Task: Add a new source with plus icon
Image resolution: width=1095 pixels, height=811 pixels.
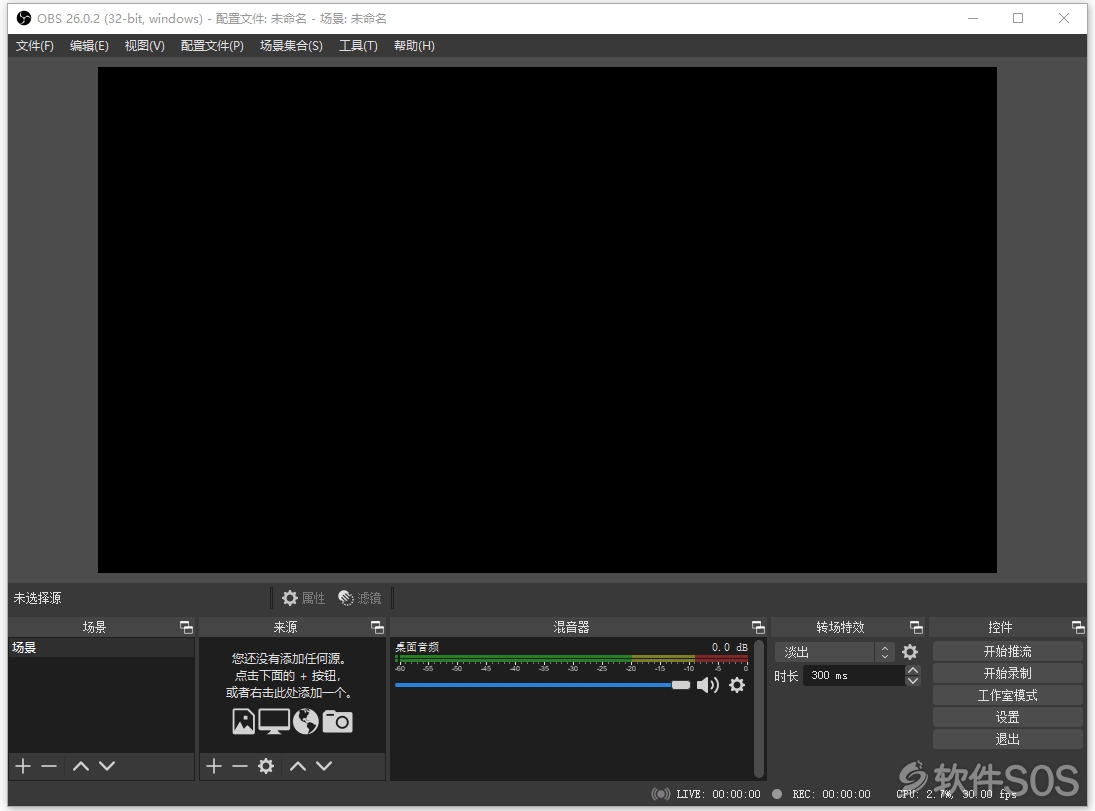Action: [x=214, y=766]
